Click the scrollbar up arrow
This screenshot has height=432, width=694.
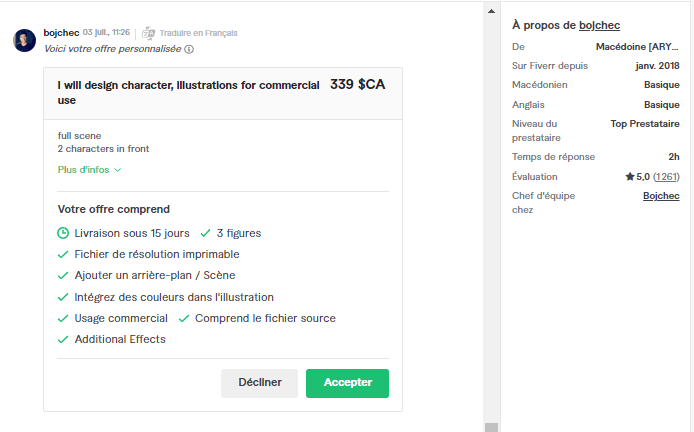click(491, 10)
